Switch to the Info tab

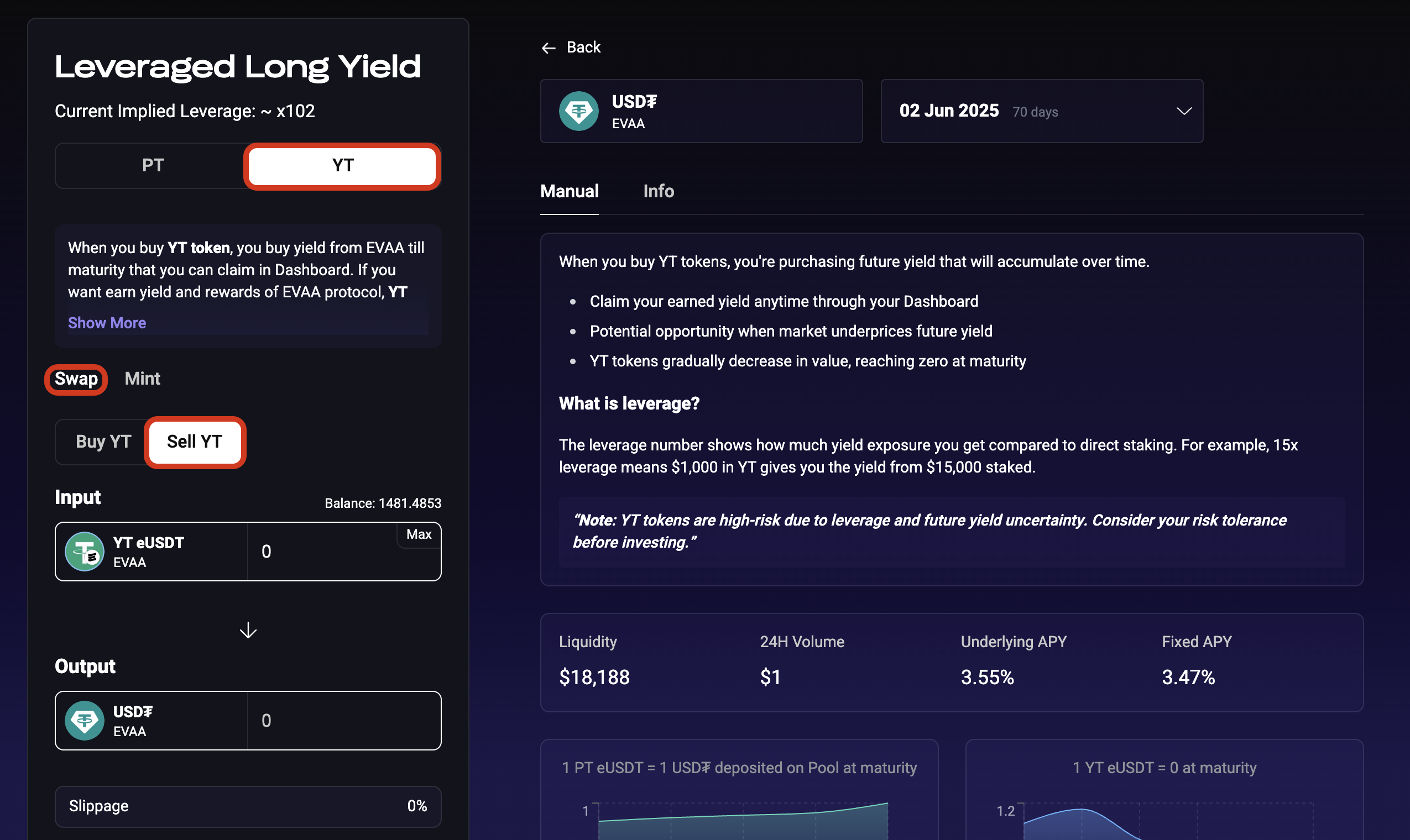coord(658,191)
